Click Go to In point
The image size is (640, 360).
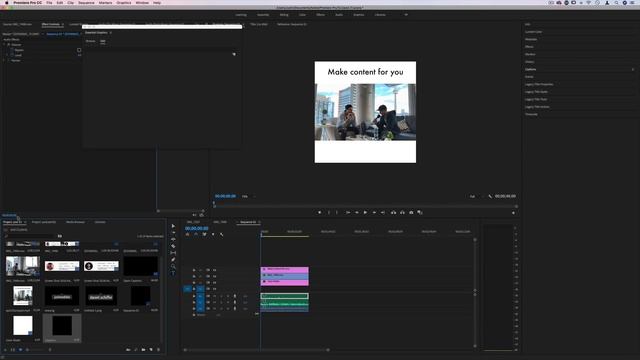click(348, 213)
